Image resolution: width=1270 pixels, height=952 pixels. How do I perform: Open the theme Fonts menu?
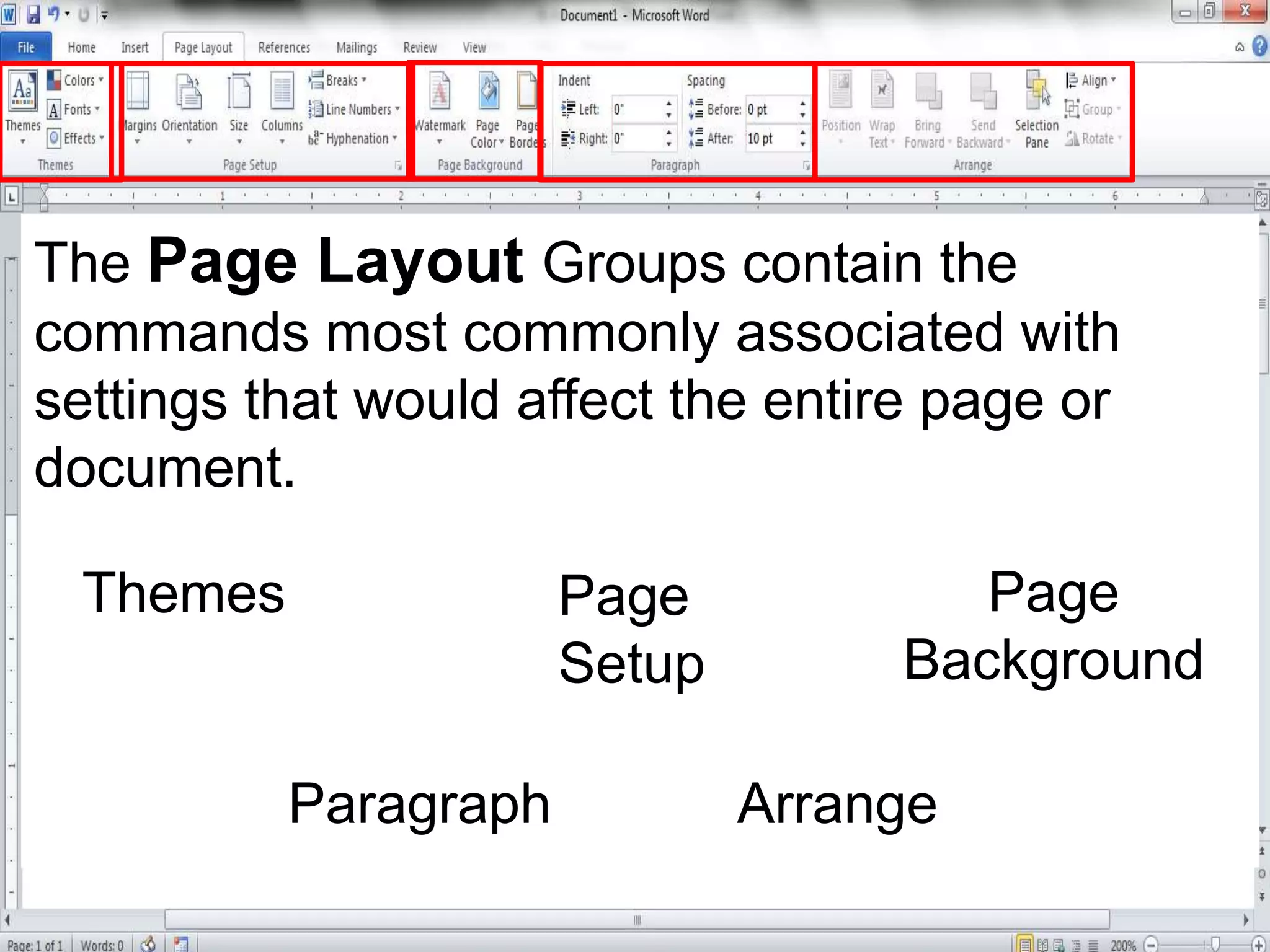click(74, 110)
